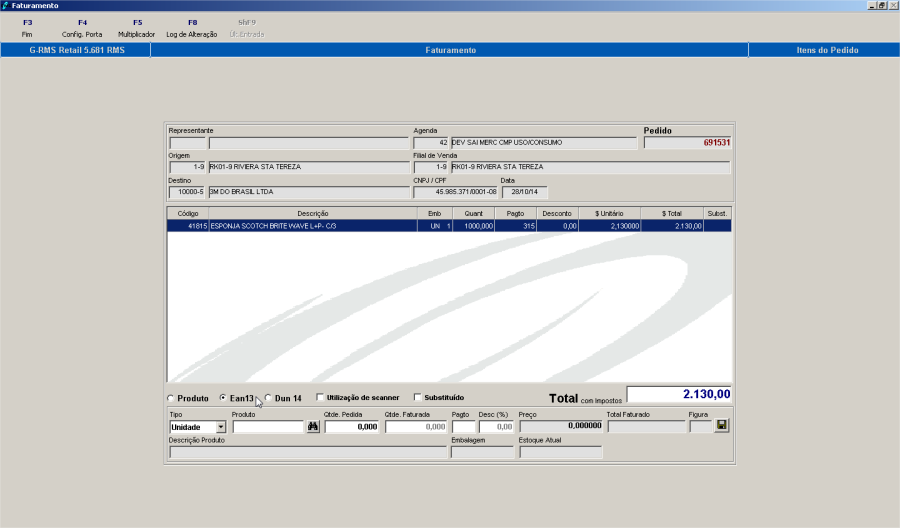The height and width of the screenshot is (528, 900).
Task: Enable Utilização de scanner checkbox
Action: coord(320,397)
